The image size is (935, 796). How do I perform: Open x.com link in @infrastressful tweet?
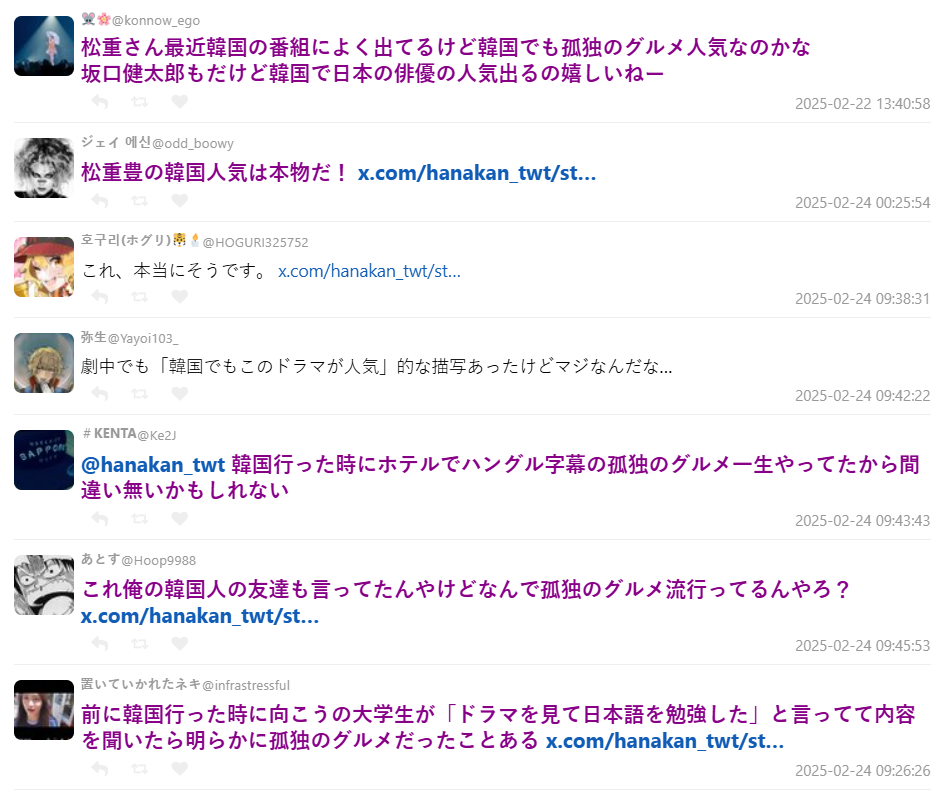click(x=665, y=741)
